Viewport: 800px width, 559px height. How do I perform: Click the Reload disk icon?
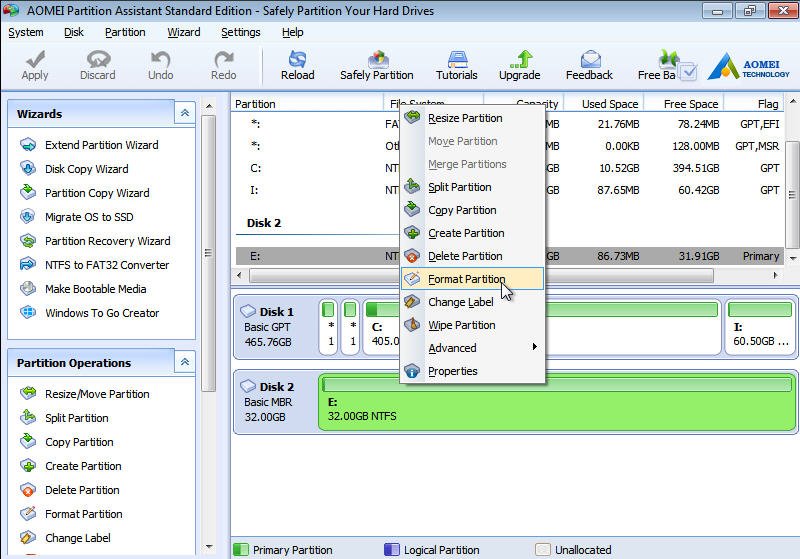click(x=297, y=59)
